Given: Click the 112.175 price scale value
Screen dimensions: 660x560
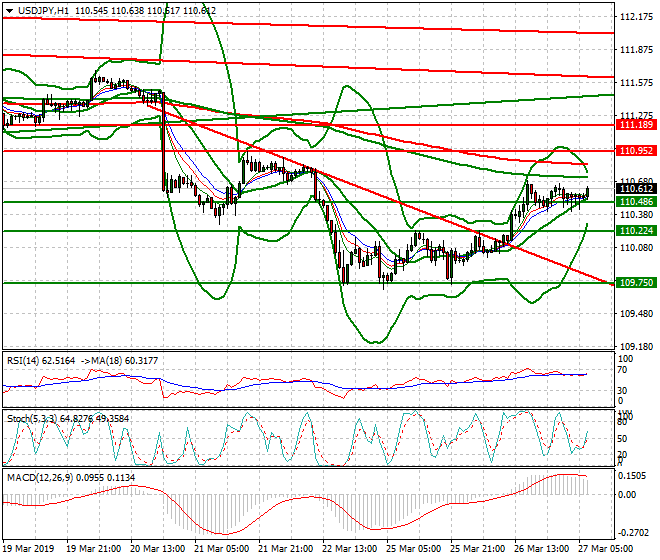Looking at the screenshot, I should click(636, 17).
